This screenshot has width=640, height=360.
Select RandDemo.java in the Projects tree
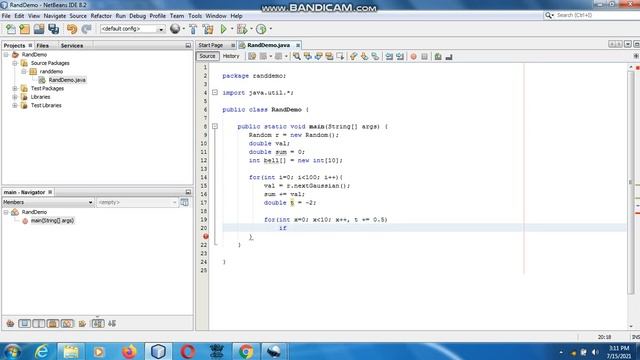click(67, 80)
